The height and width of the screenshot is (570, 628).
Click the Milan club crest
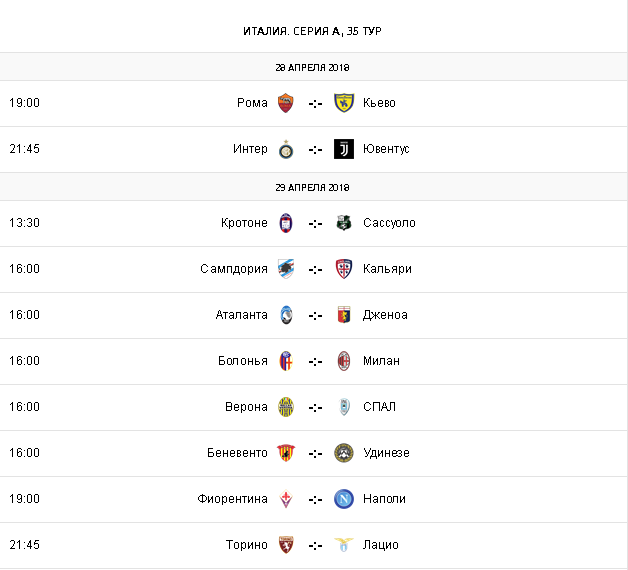point(344,361)
